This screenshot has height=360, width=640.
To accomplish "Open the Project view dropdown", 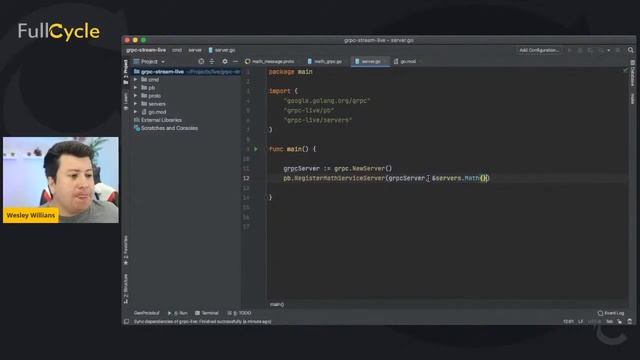I will [x=149, y=61].
